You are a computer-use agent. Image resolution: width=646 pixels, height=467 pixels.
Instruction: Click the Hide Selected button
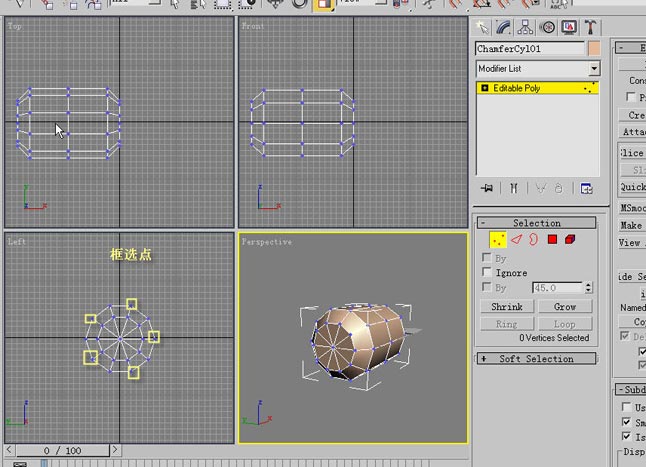[x=633, y=277]
